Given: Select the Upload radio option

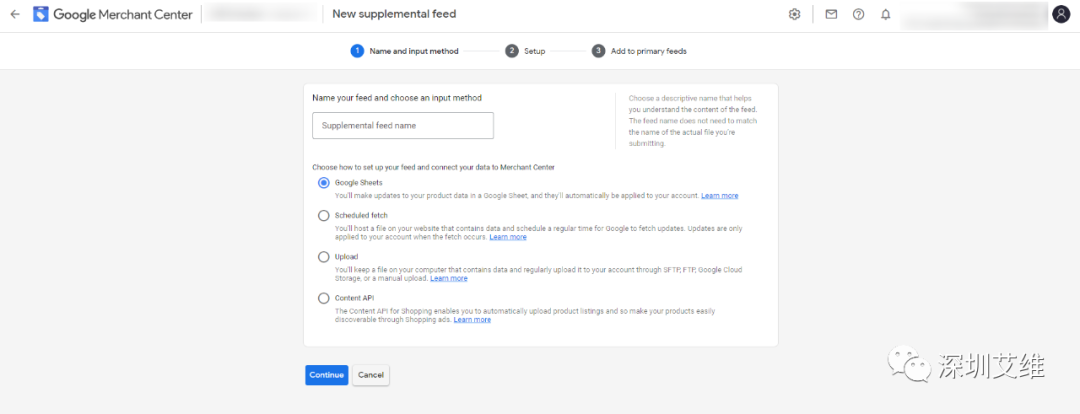Looking at the screenshot, I should (x=323, y=257).
